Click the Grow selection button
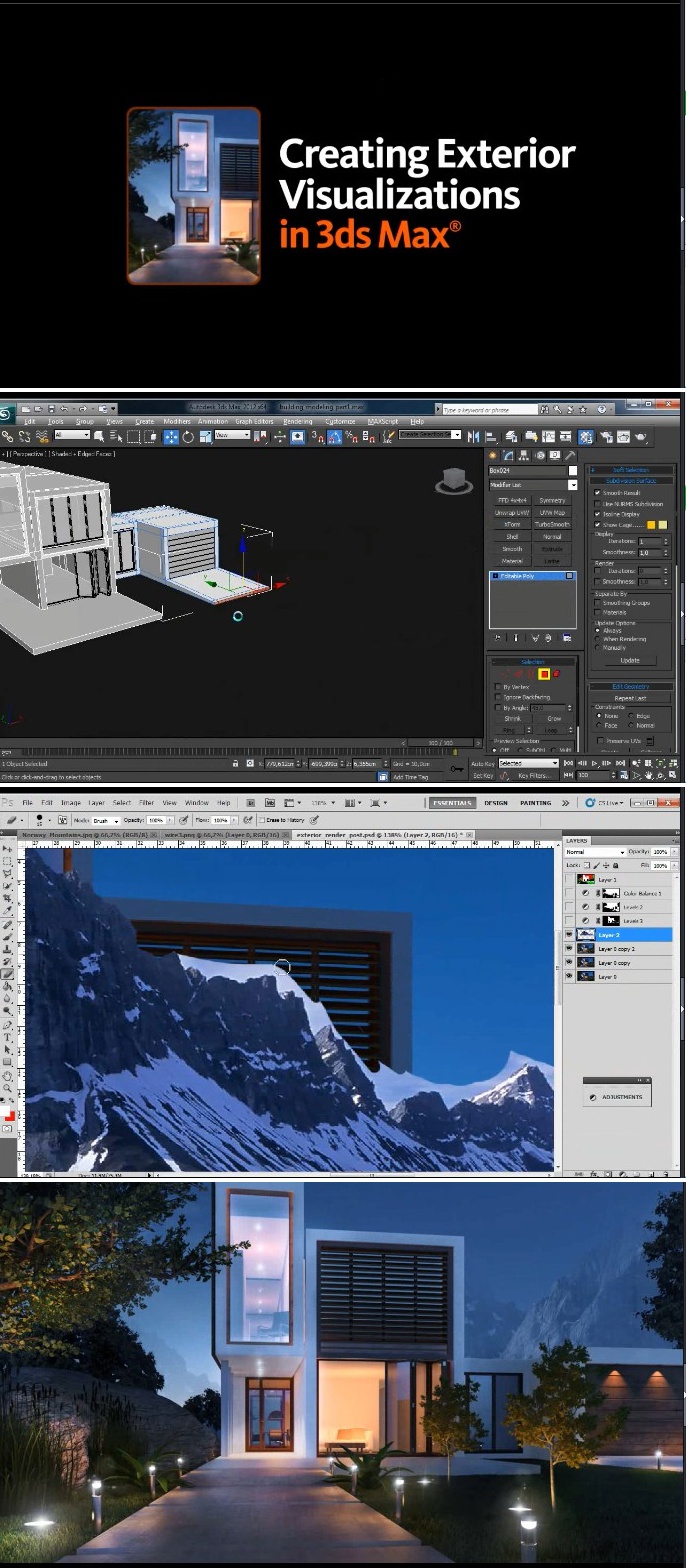 click(x=553, y=718)
